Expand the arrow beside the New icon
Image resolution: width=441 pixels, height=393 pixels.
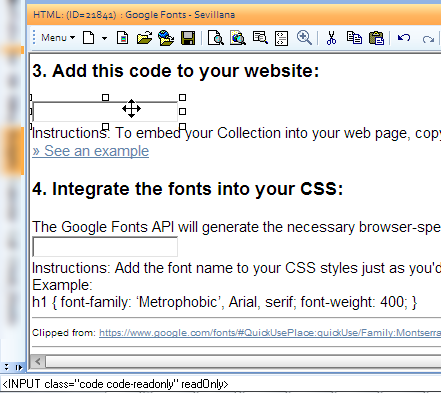(x=104, y=38)
